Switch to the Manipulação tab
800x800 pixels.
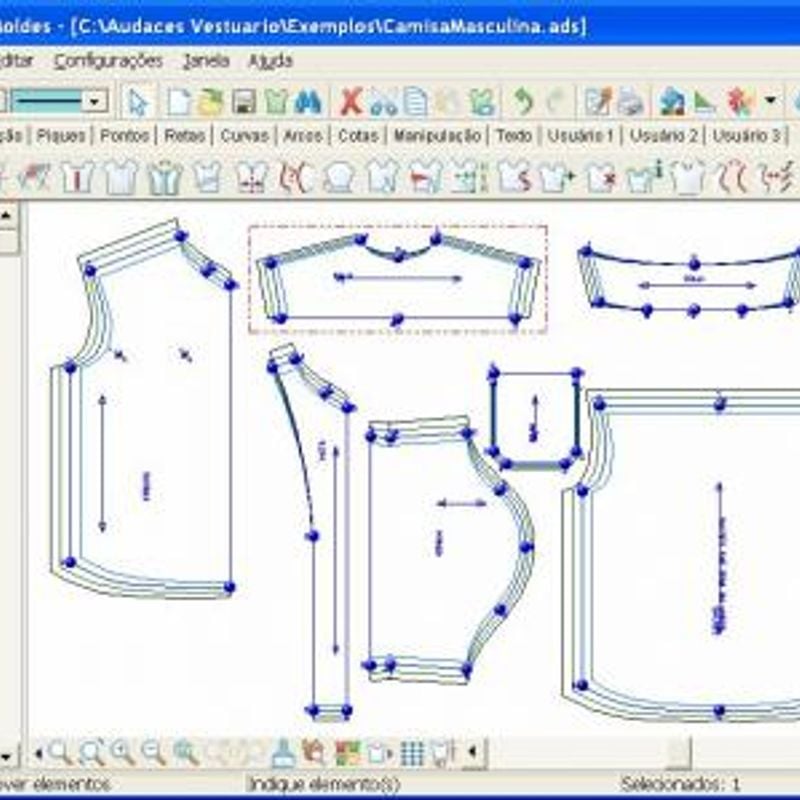click(x=436, y=135)
